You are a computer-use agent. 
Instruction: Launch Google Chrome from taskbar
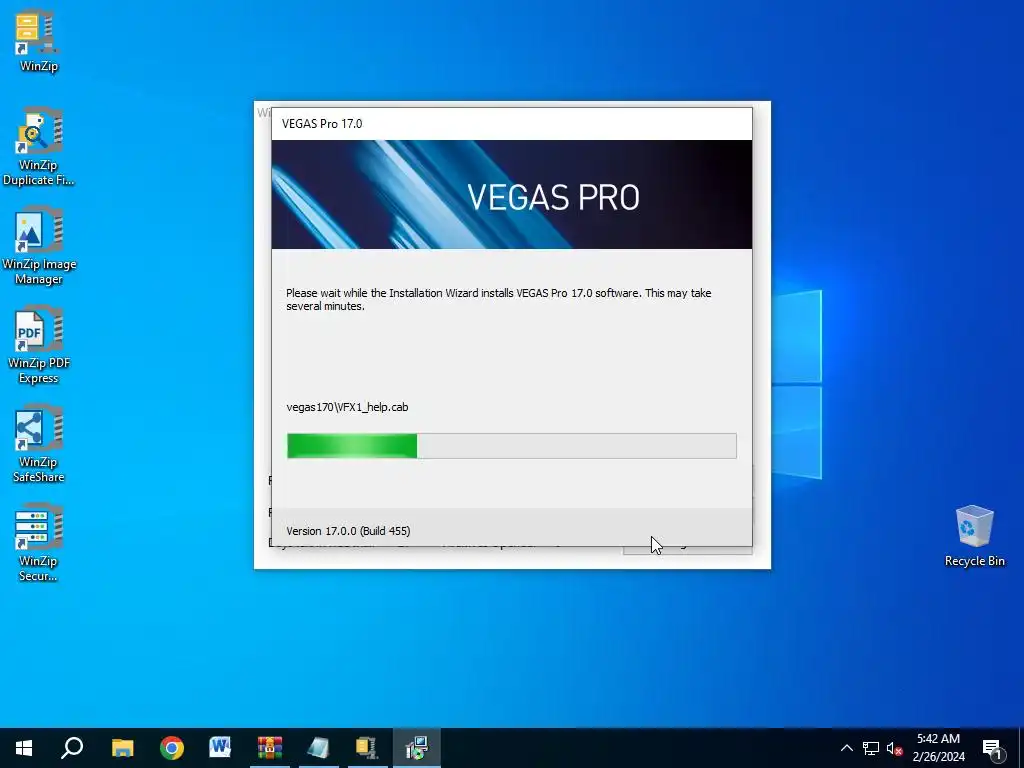[x=172, y=748]
